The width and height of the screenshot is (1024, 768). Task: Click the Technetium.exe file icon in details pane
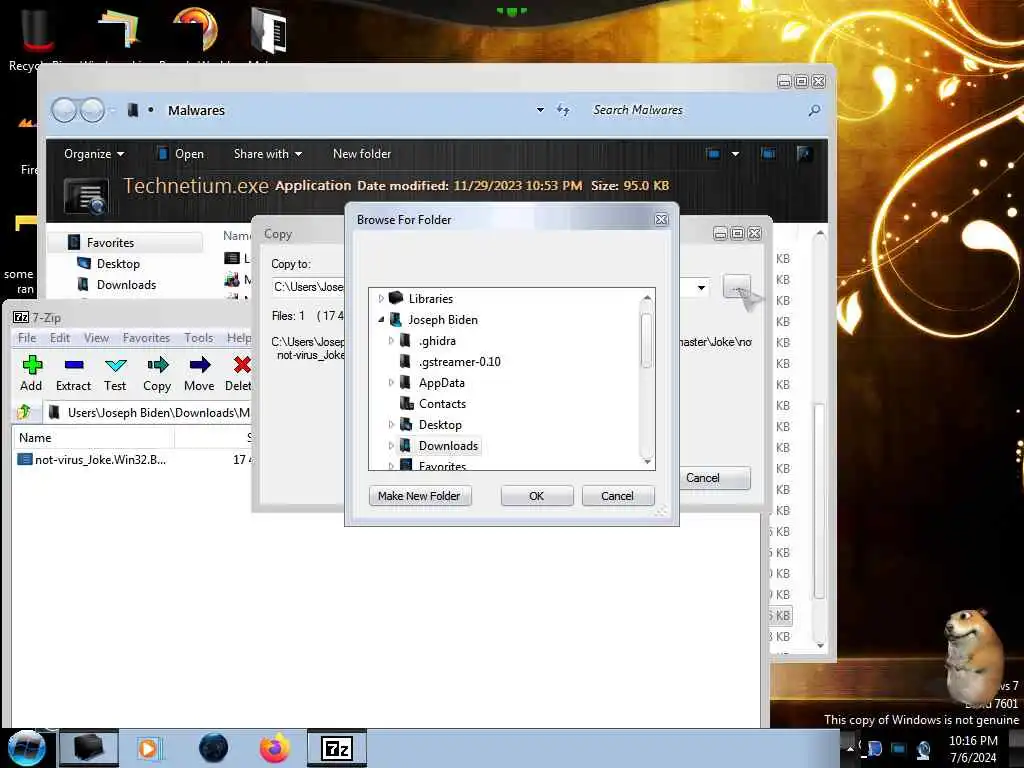(x=86, y=196)
